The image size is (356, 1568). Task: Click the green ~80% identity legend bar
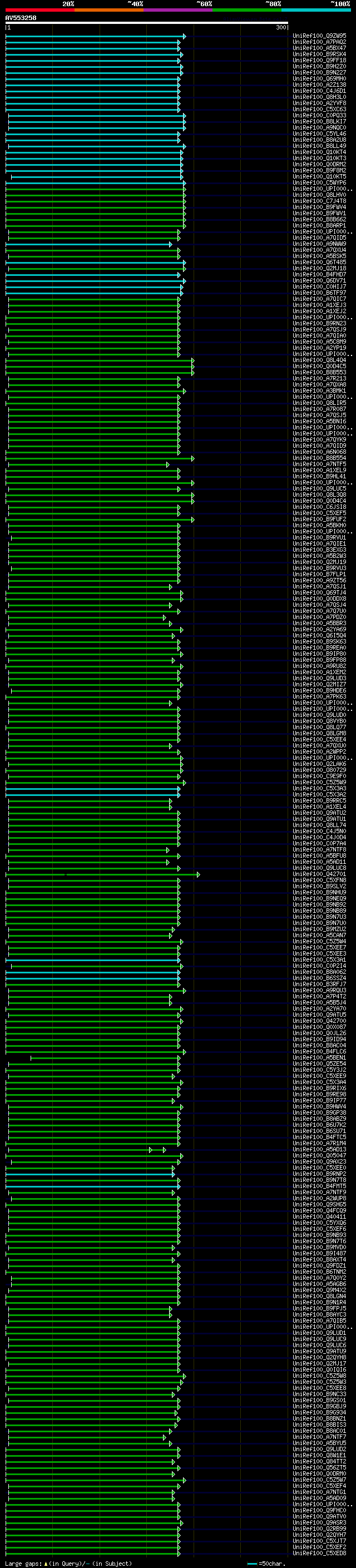pyautogui.click(x=247, y=10)
